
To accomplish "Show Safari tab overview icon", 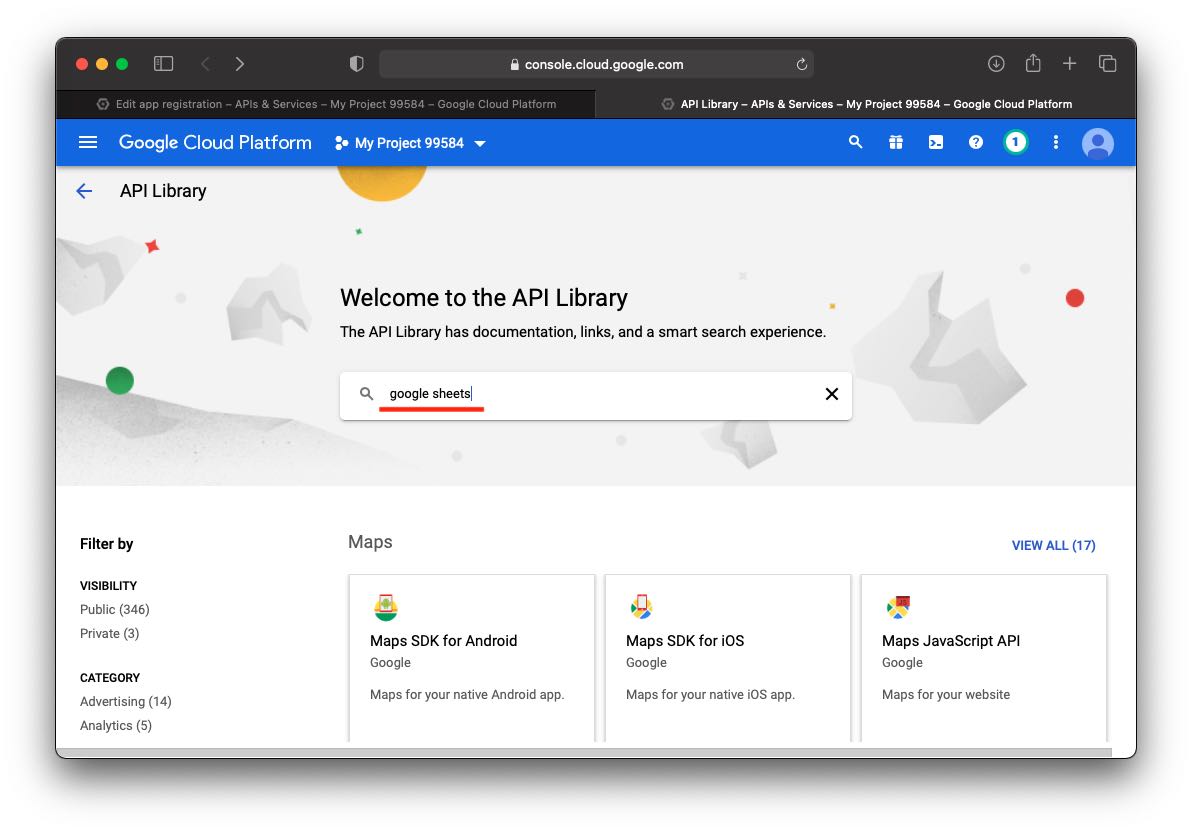I will (1107, 64).
